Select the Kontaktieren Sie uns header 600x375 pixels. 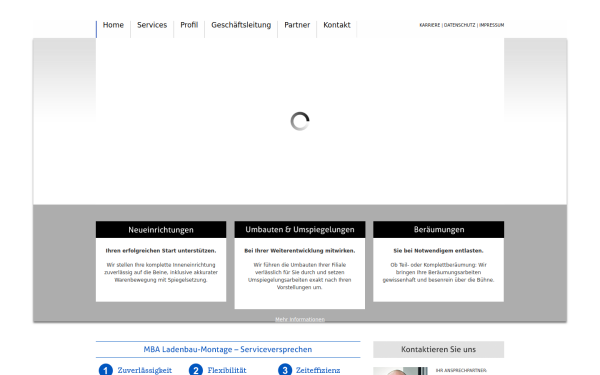pyautogui.click(x=439, y=349)
